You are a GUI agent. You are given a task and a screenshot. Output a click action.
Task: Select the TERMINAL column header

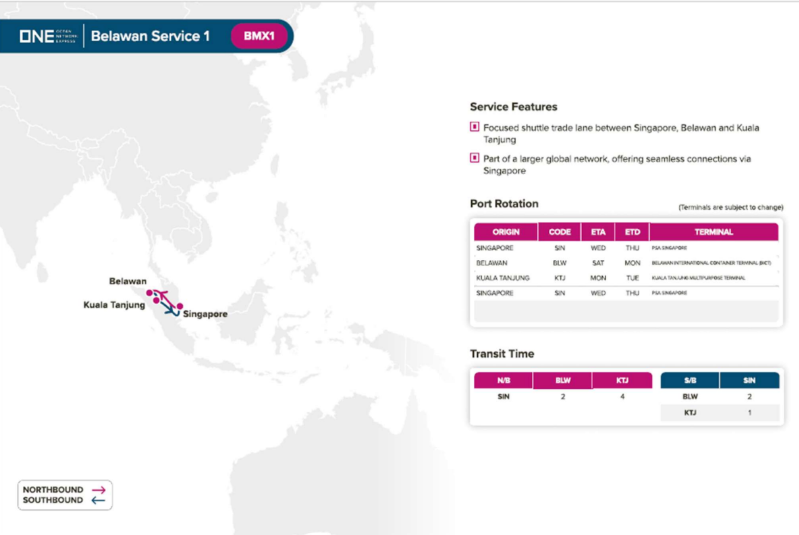pos(712,232)
